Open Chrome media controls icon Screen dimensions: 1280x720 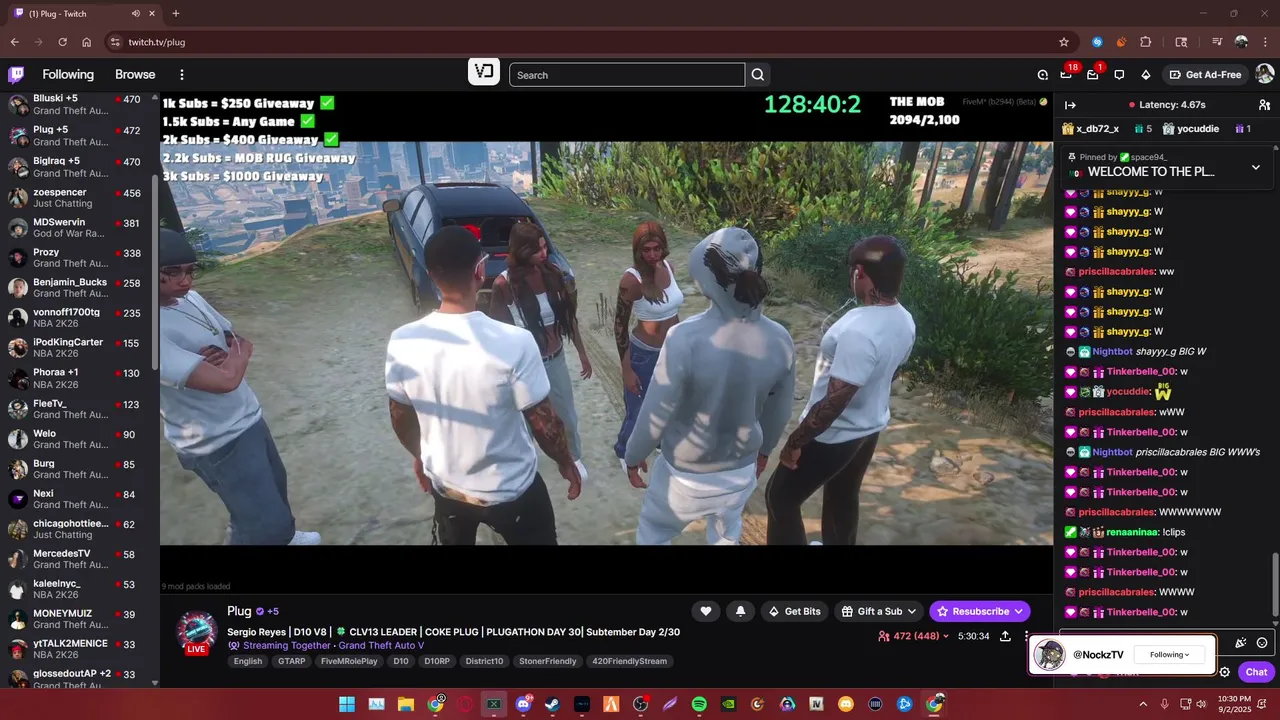coord(1217,42)
